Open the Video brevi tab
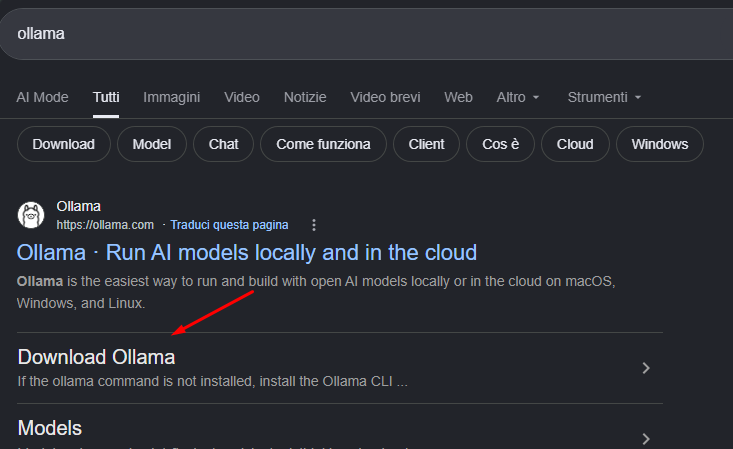This screenshot has height=449, width=733. [x=385, y=97]
